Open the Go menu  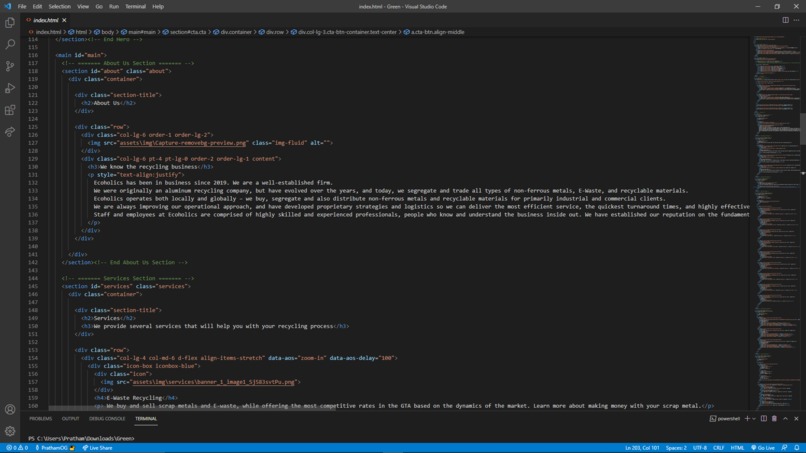(x=99, y=7)
